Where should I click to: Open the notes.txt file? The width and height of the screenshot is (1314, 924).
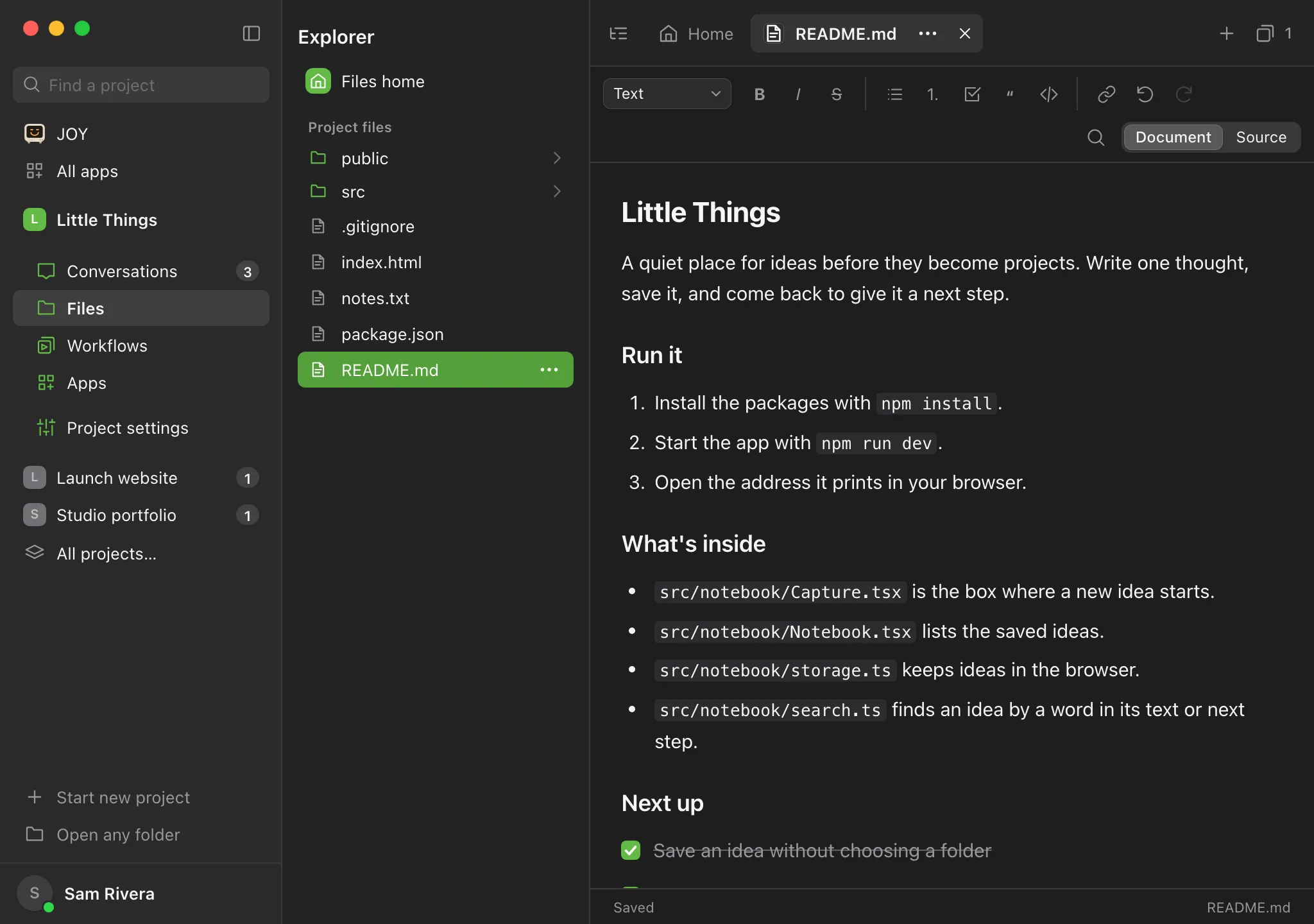(x=436, y=298)
